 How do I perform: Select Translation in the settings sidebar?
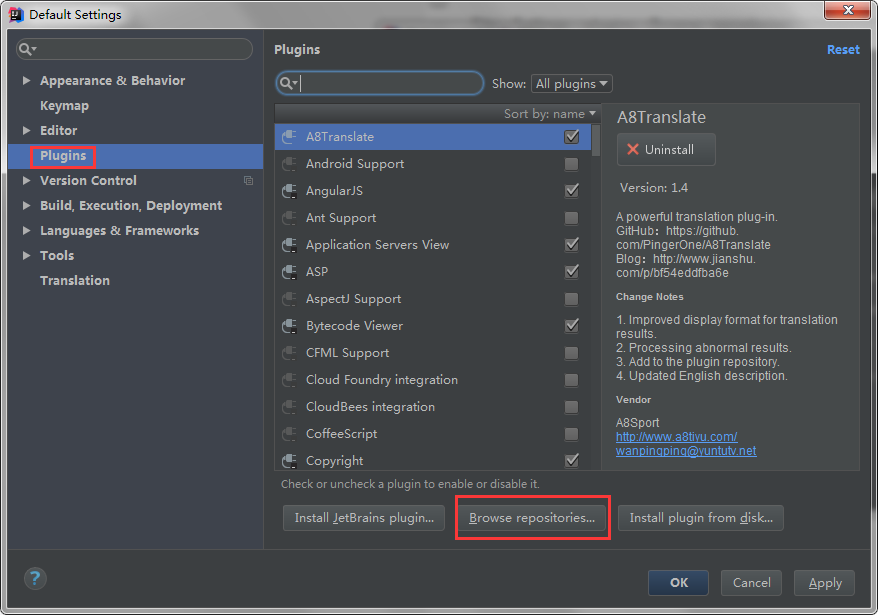pos(74,280)
